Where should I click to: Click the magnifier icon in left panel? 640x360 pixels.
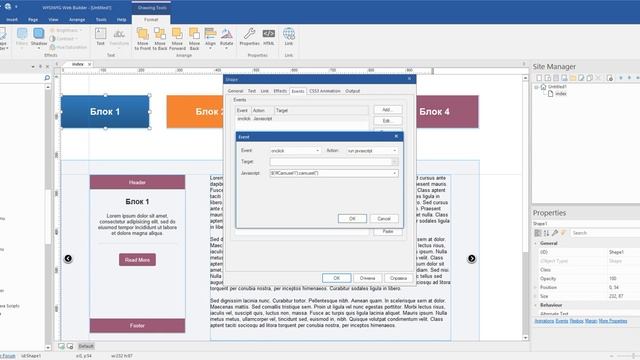[47, 78]
